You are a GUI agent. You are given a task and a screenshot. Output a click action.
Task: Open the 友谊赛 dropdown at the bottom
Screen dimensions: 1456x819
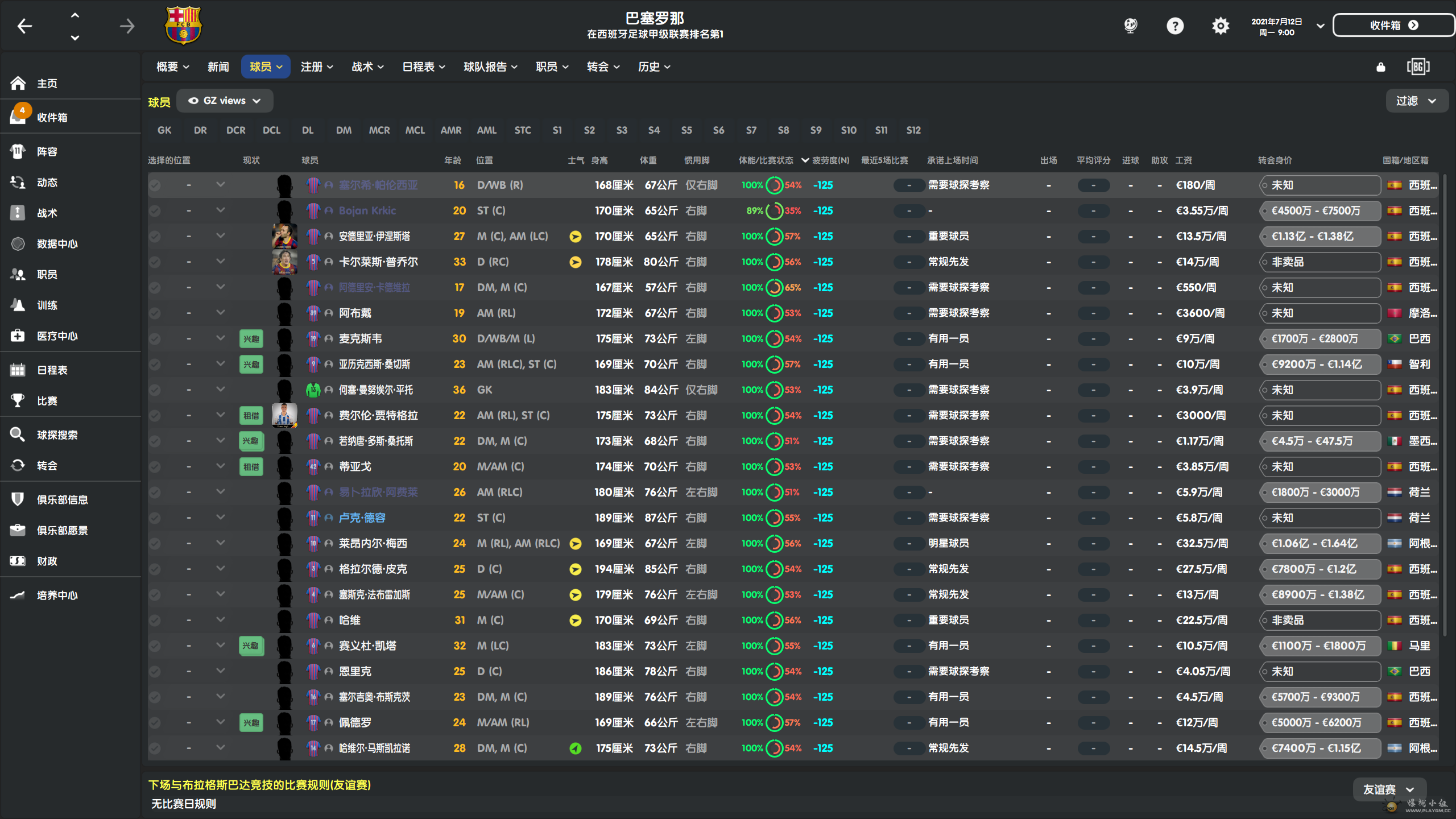(1388, 789)
